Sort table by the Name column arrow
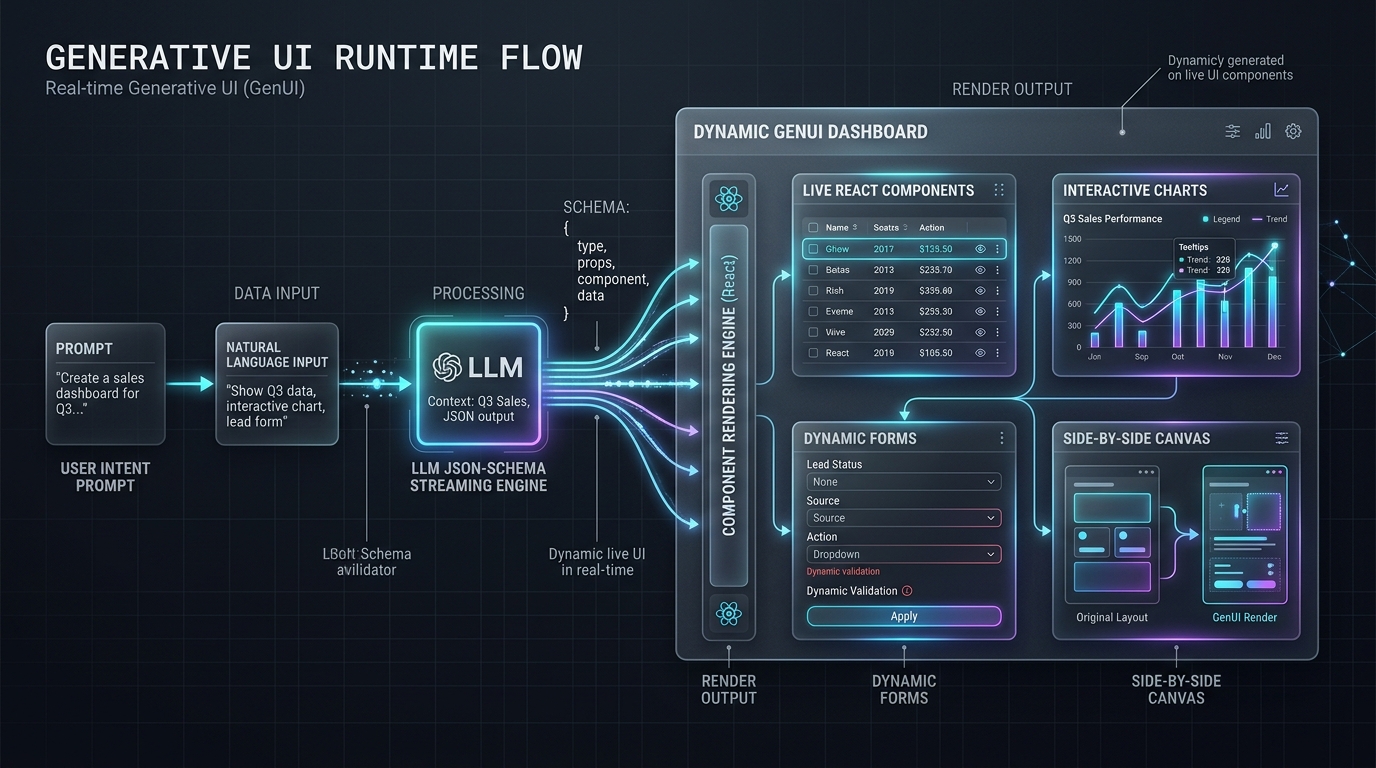1376x768 pixels. pos(856,228)
